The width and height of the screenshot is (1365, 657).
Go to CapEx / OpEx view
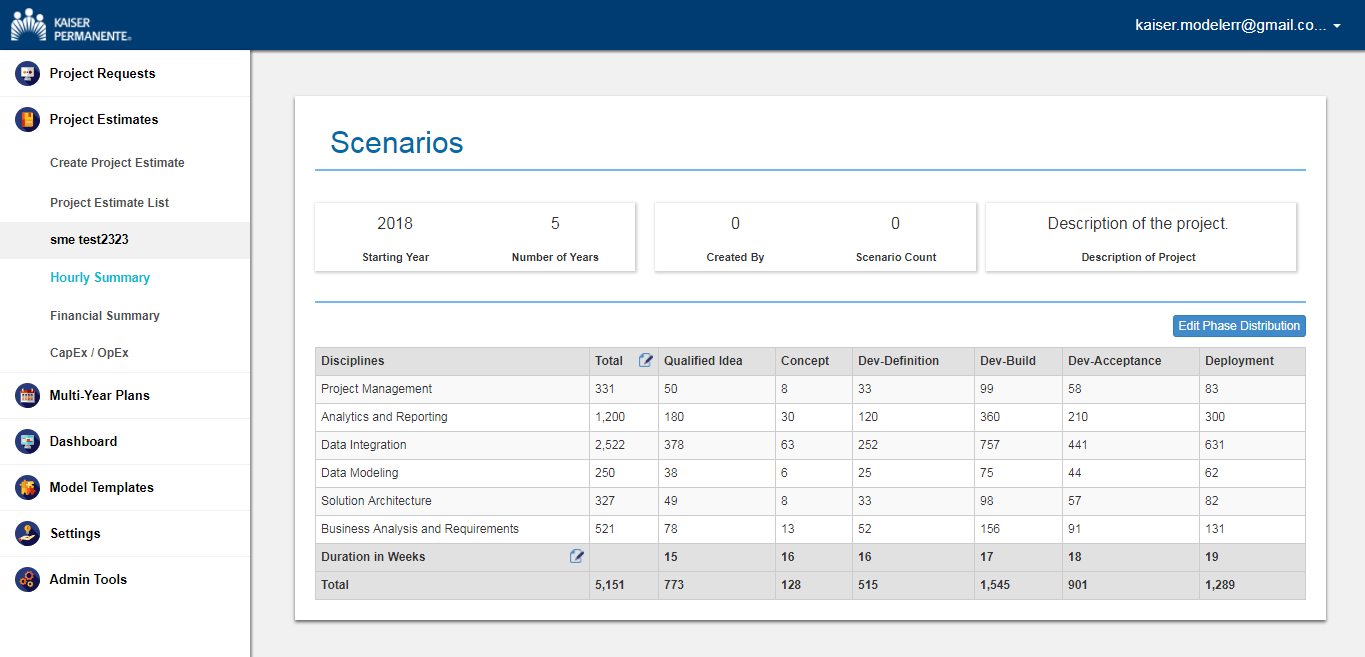tap(89, 353)
